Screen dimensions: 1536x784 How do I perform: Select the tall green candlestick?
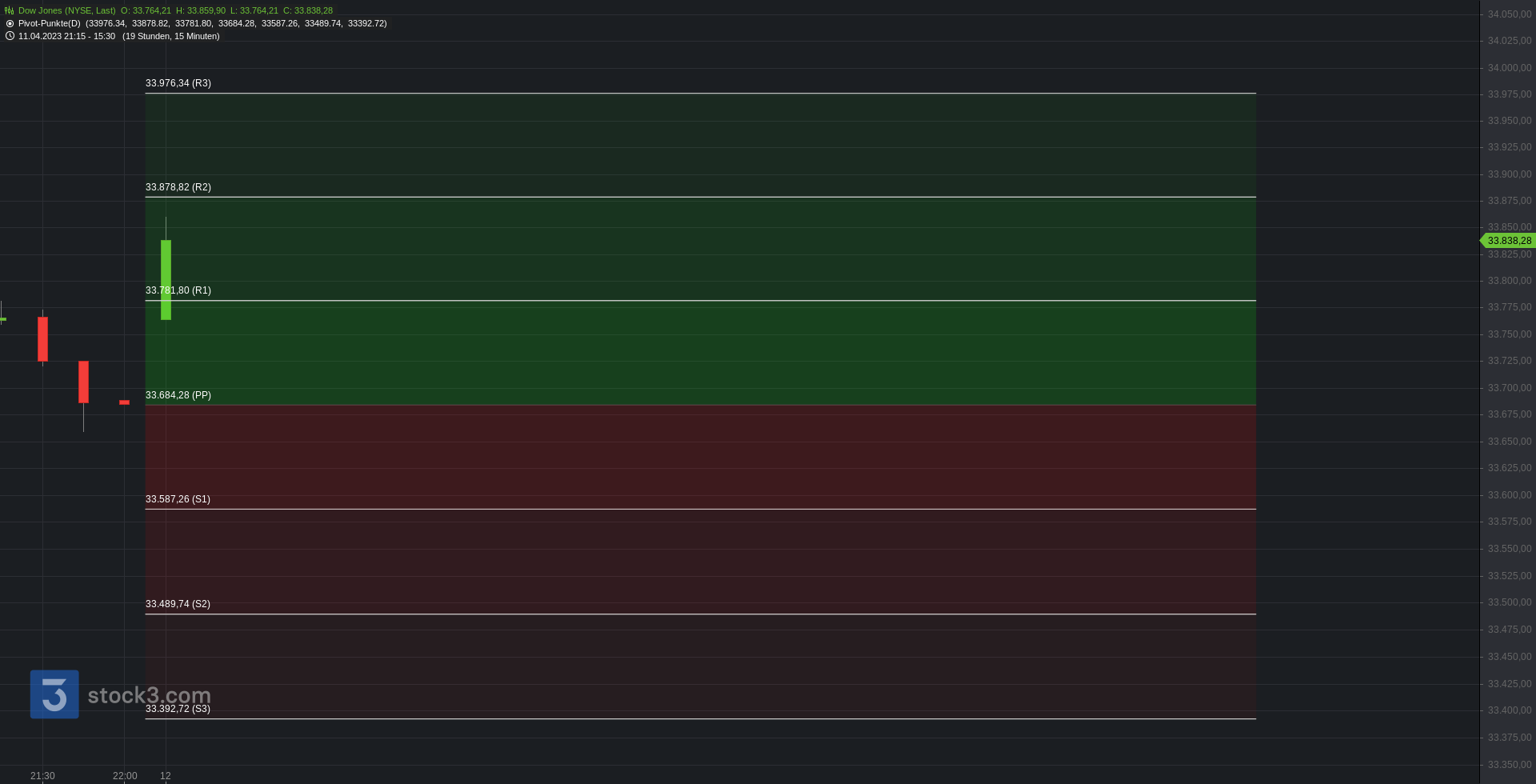click(x=166, y=279)
